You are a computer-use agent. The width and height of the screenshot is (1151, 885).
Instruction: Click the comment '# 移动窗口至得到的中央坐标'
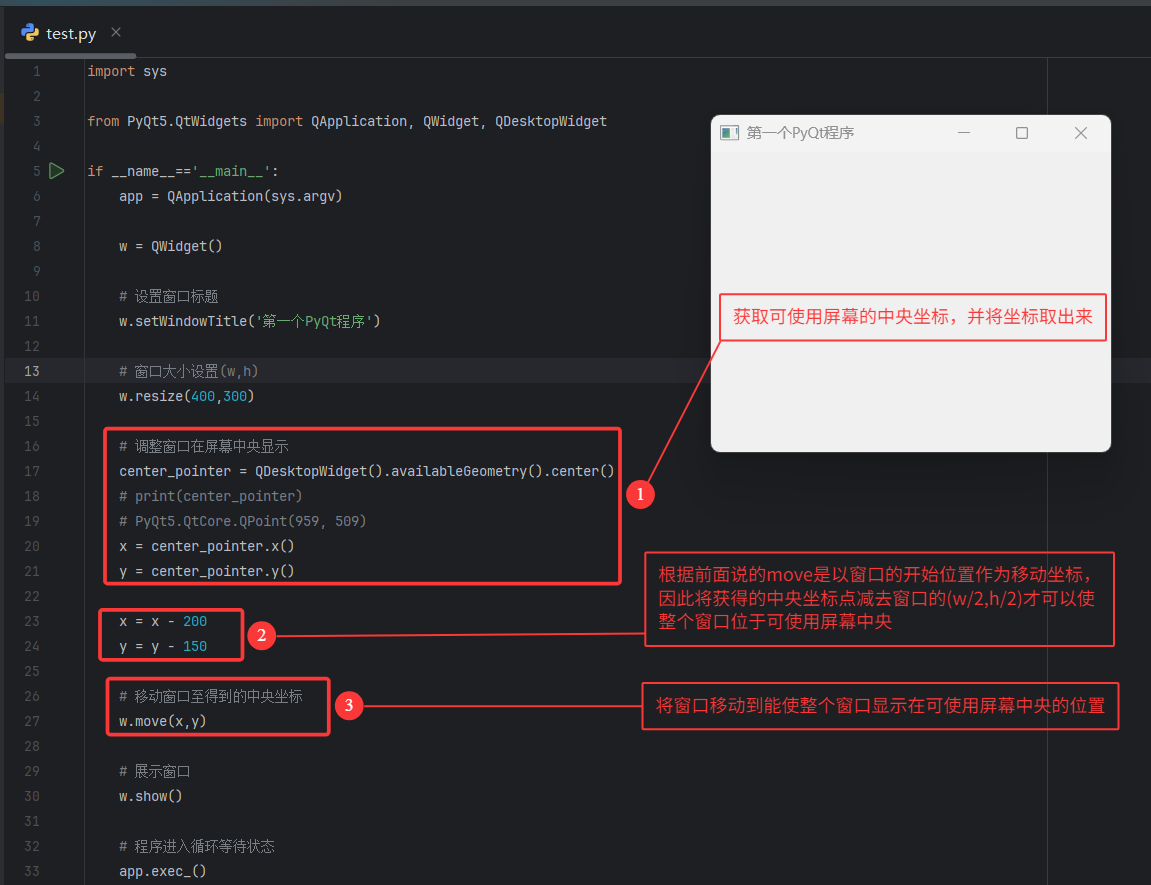coord(211,696)
